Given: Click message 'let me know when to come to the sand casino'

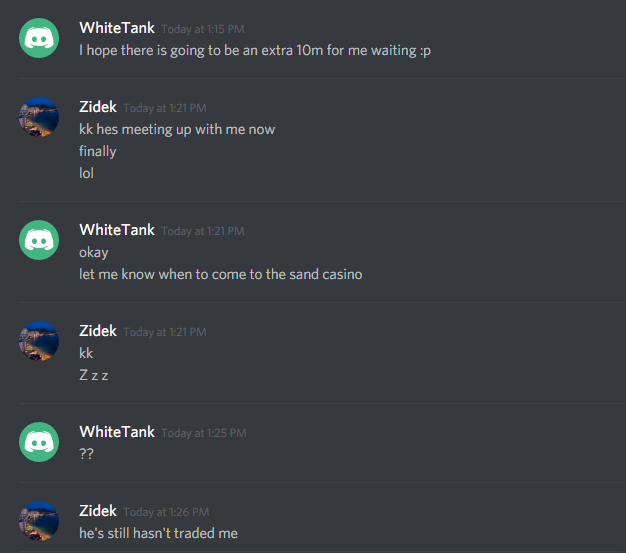Looking at the screenshot, I should 220,274.
